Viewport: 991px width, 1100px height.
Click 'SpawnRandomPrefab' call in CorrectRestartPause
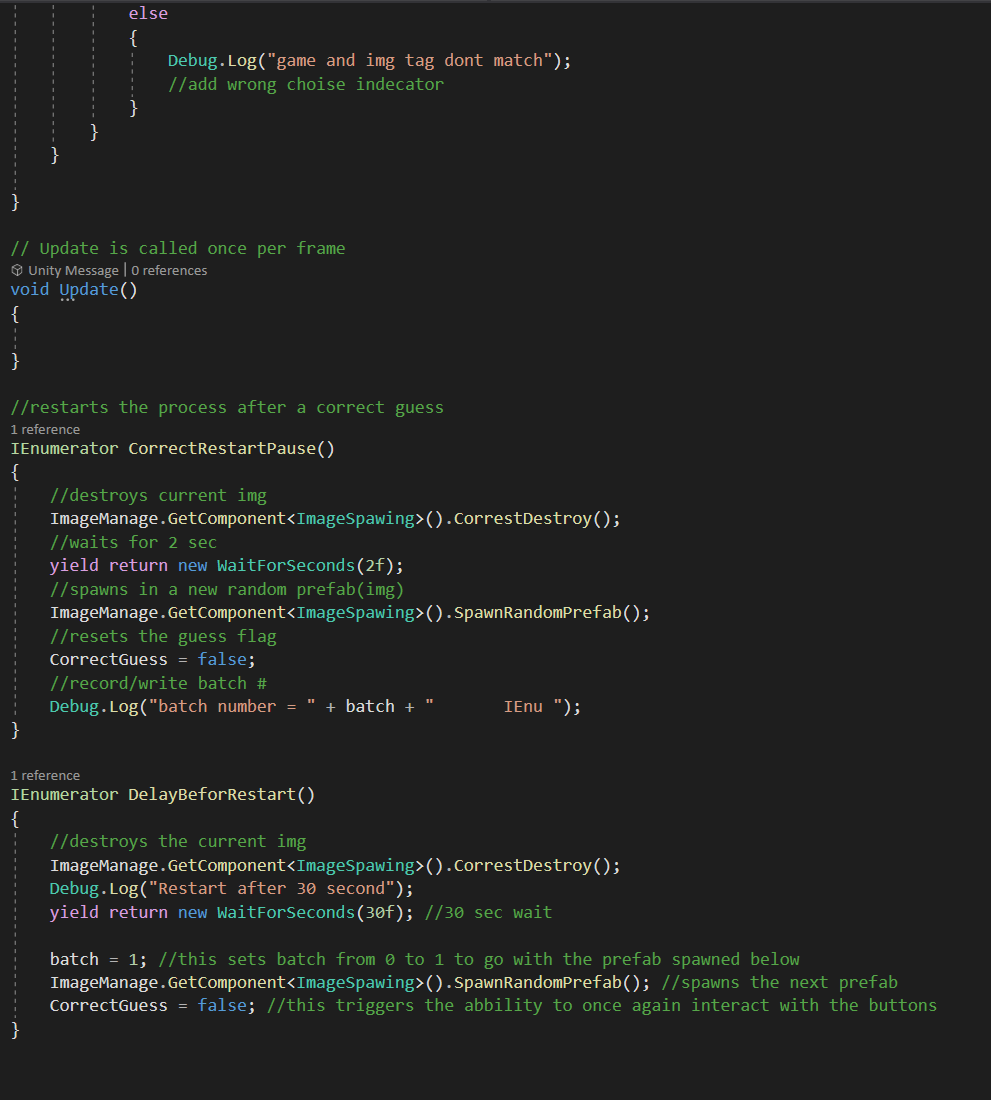(538, 612)
